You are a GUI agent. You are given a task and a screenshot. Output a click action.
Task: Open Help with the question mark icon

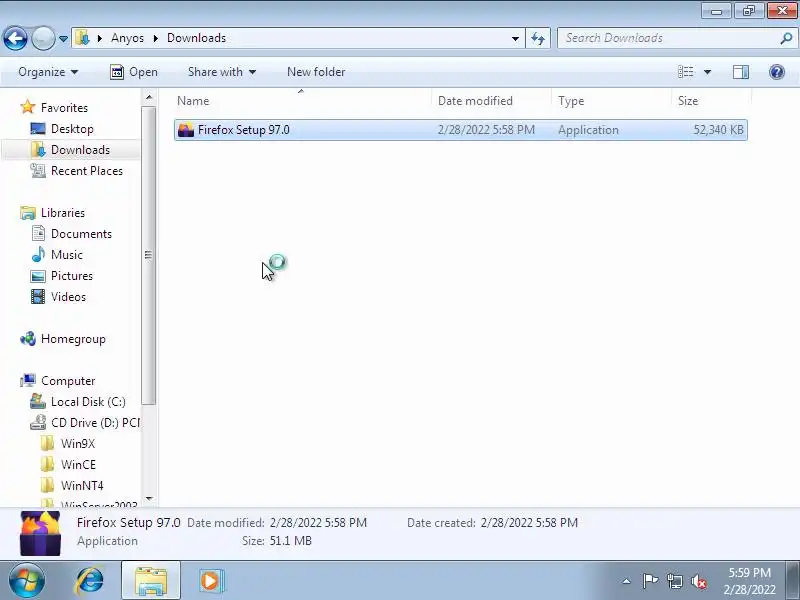tap(777, 72)
